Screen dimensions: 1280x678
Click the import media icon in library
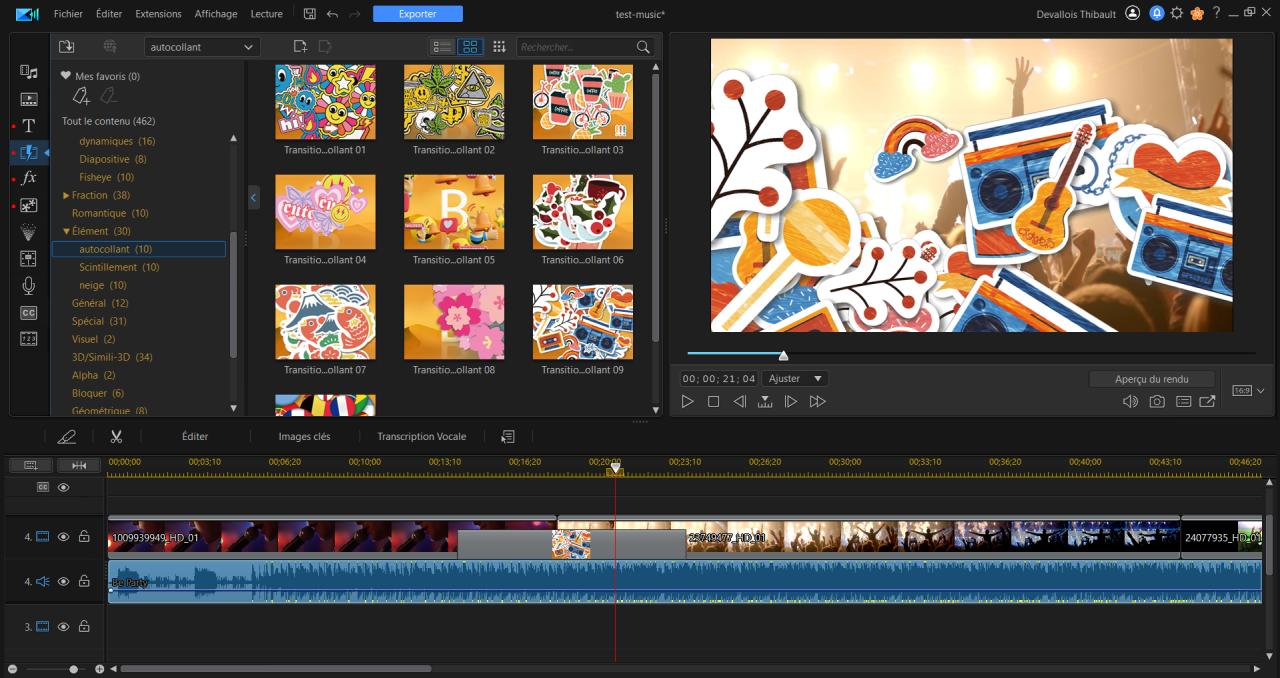67,47
